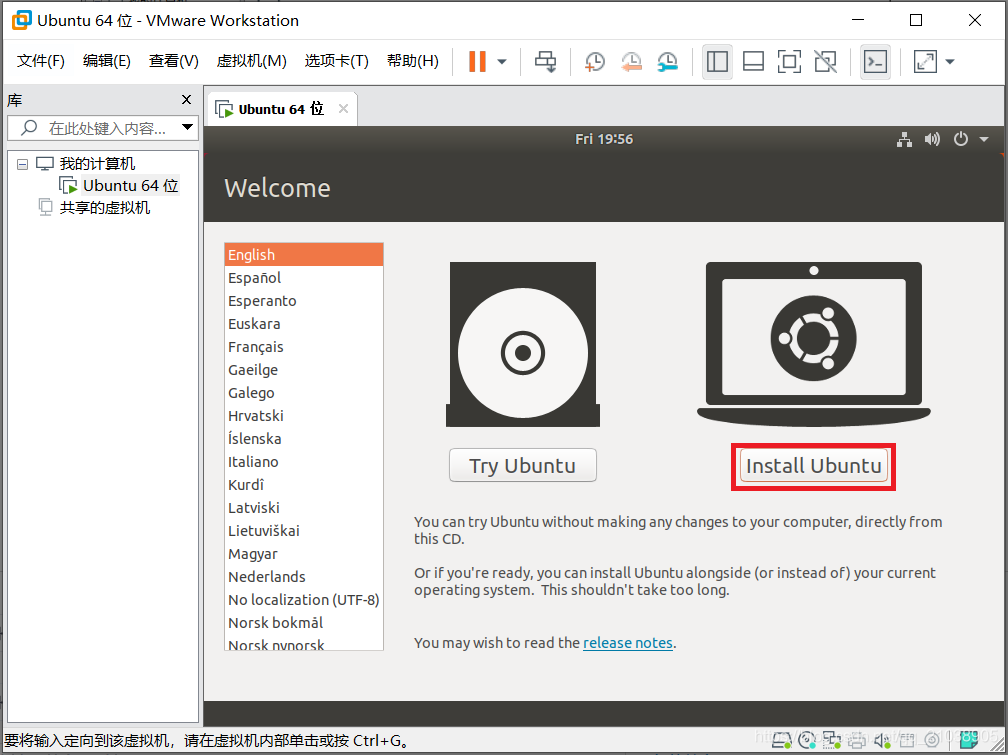Select Íslenska in the language list

(x=303, y=439)
